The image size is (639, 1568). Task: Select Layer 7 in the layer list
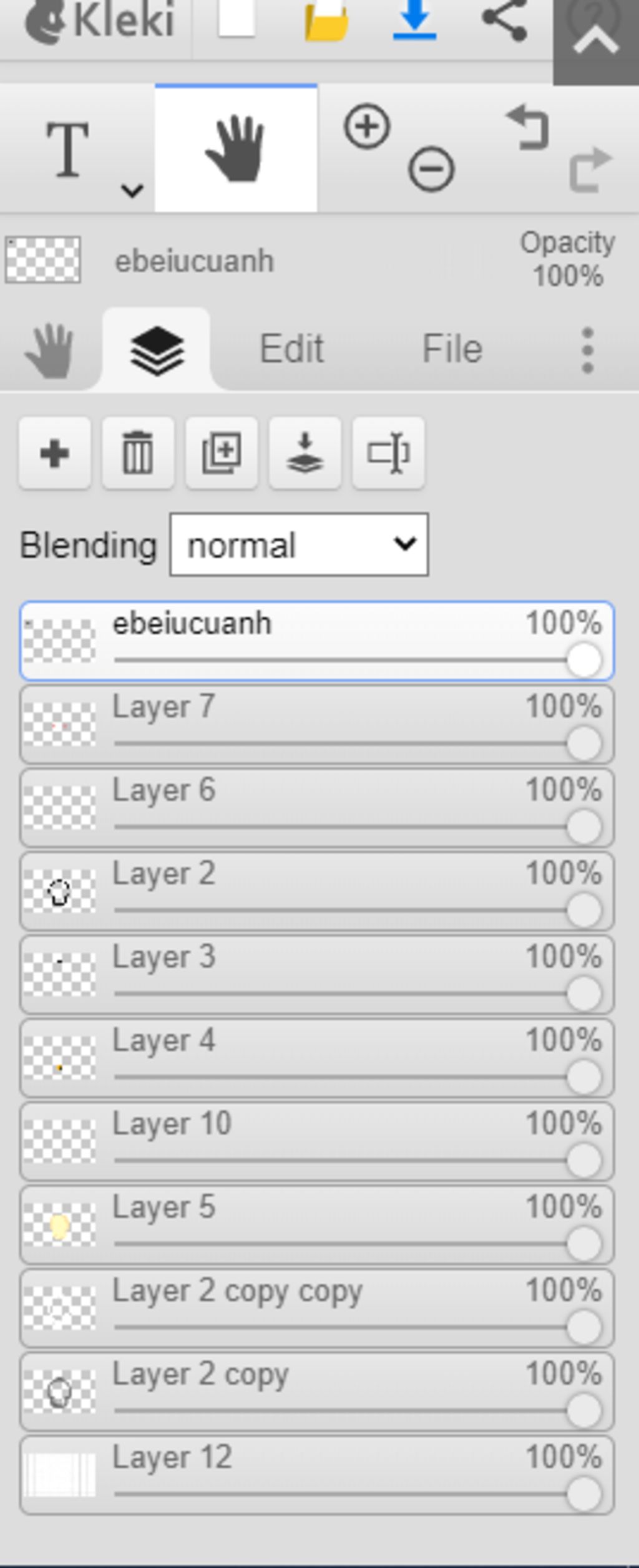[x=317, y=725]
